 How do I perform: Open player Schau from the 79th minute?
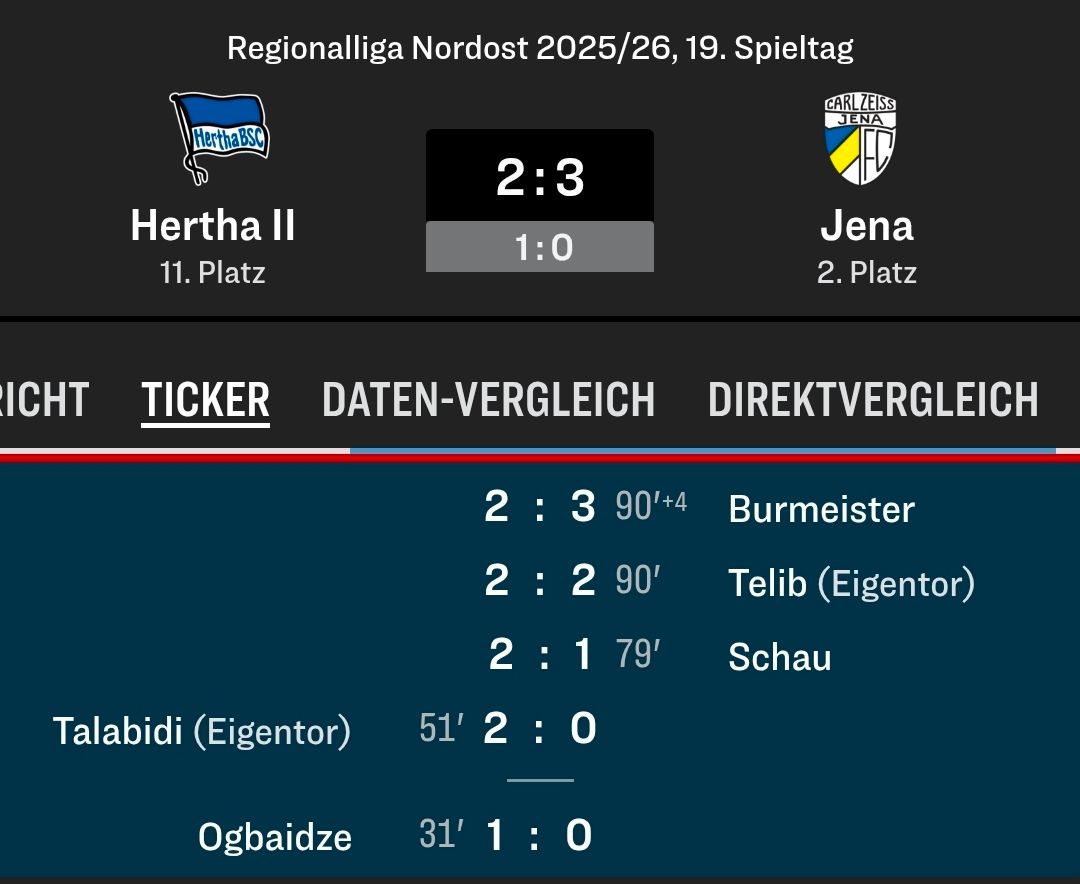point(780,657)
